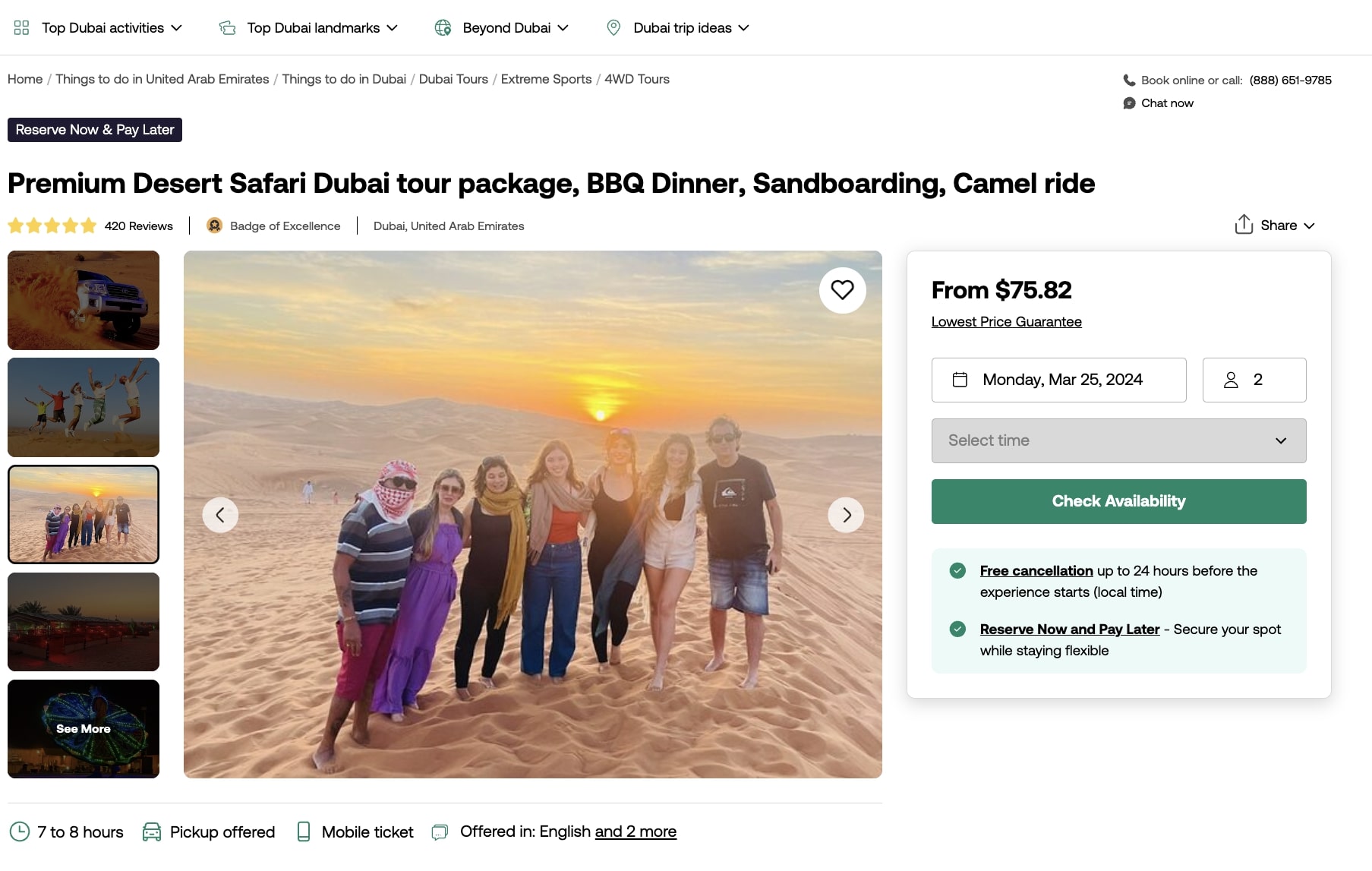Viewport: 1372px width, 871px height.
Task: Click the 420 Reviews star rating
Action: coord(52,226)
